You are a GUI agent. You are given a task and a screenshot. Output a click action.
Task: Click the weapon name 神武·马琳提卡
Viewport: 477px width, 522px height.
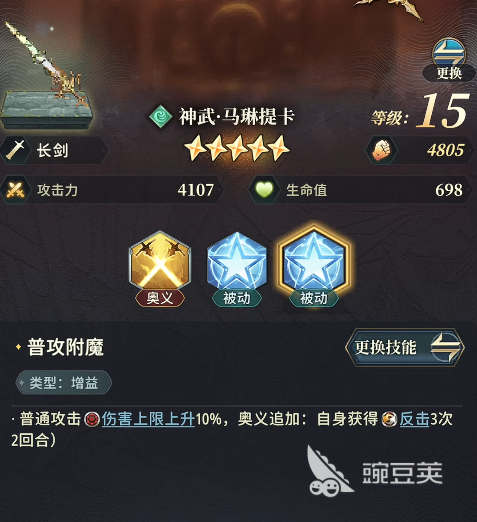tap(237, 116)
